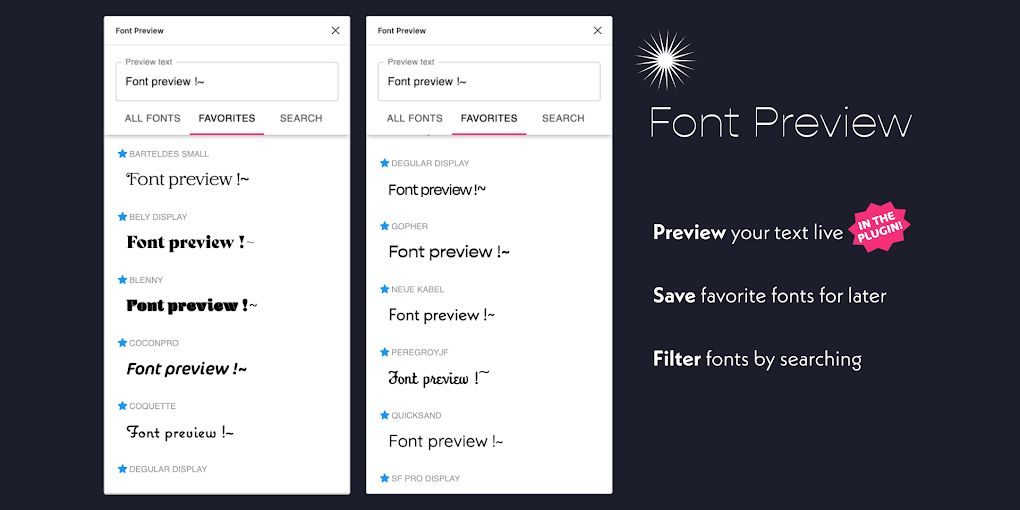Image resolution: width=1020 pixels, height=510 pixels.
Task: Click the Bely Display font name label
Action: click(158, 217)
